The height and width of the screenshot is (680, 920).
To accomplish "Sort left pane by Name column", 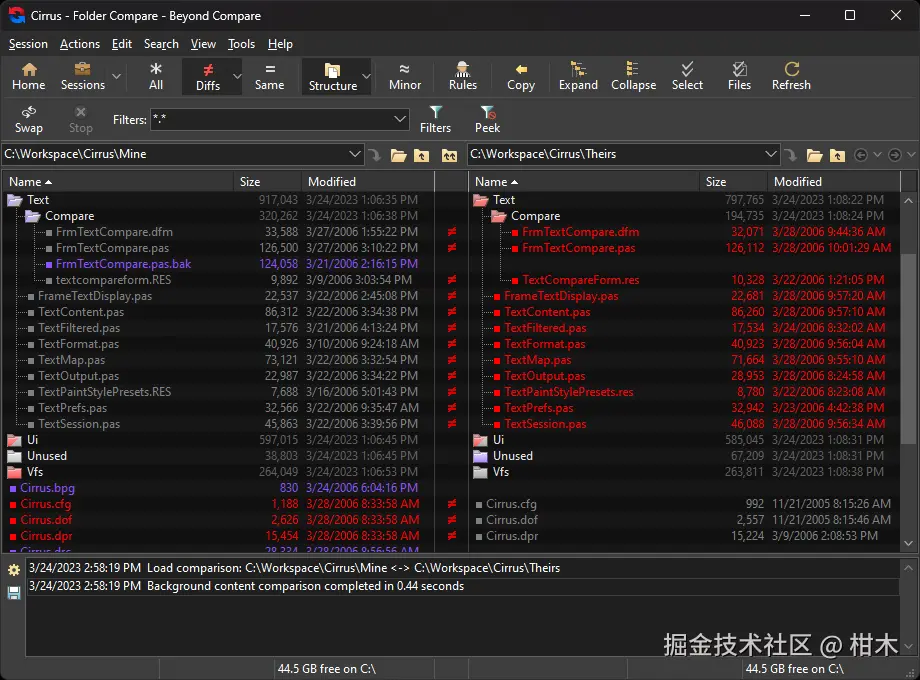I will (119, 182).
